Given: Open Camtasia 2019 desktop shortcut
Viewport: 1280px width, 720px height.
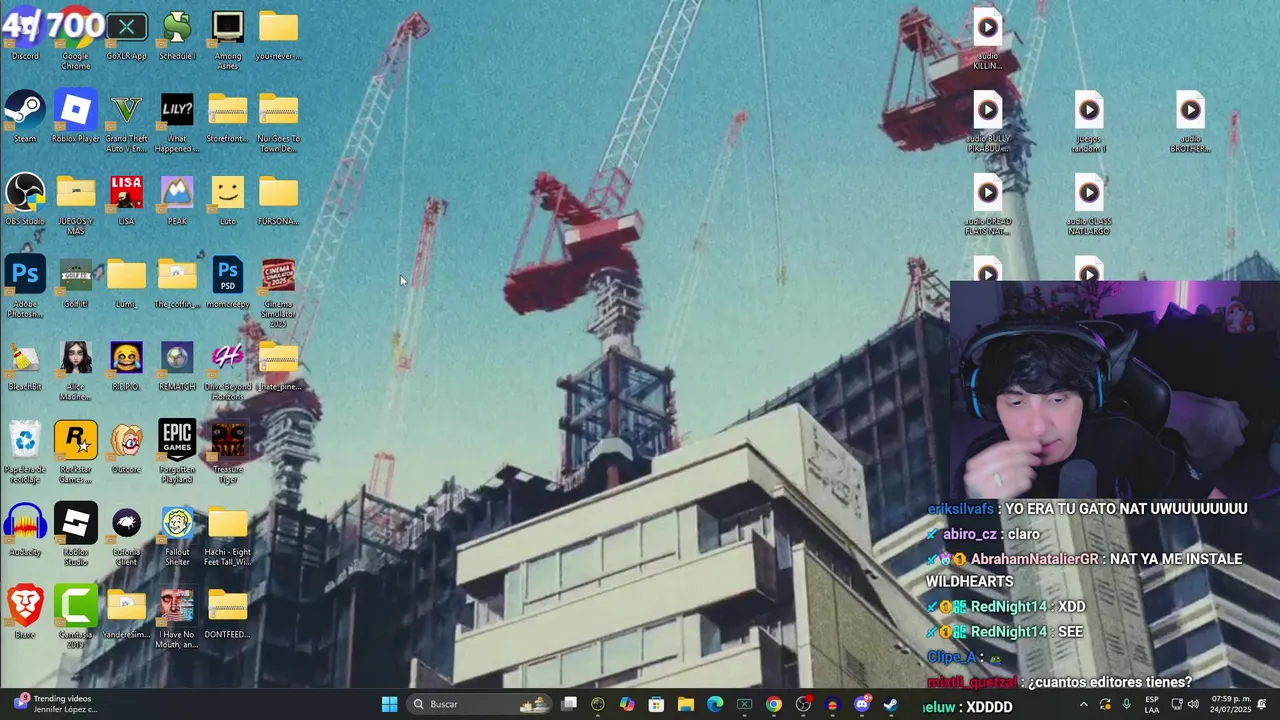Looking at the screenshot, I should (76, 617).
